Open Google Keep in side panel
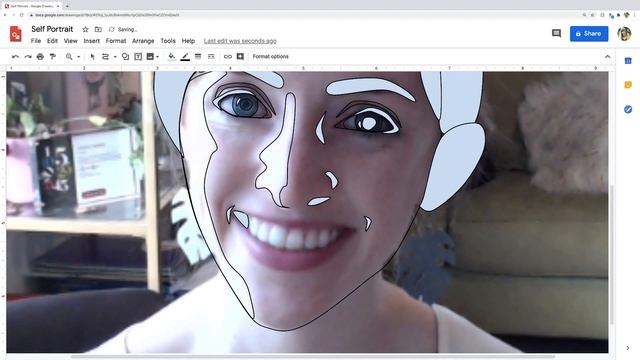Image resolution: width=640 pixels, height=360 pixels. coord(628,85)
